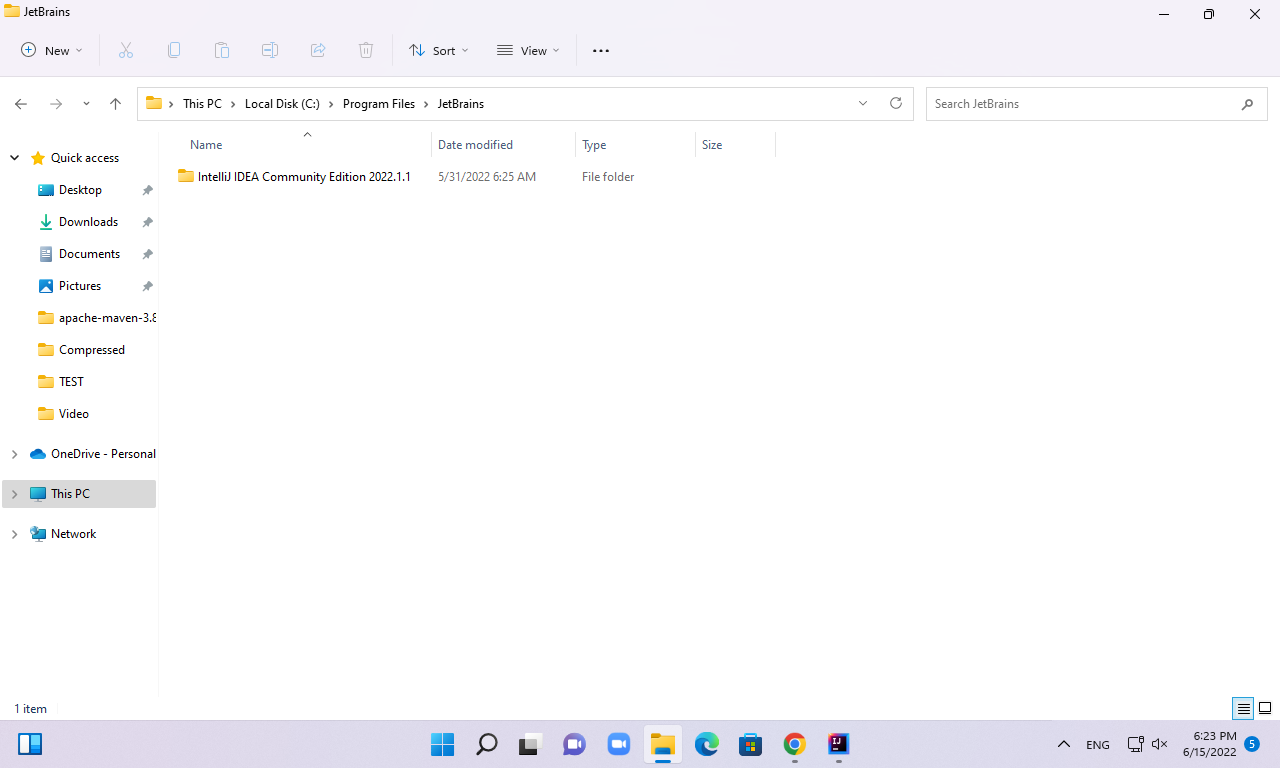Go back using the left arrow
The height and width of the screenshot is (768, 1280).
tap(21, 104)
